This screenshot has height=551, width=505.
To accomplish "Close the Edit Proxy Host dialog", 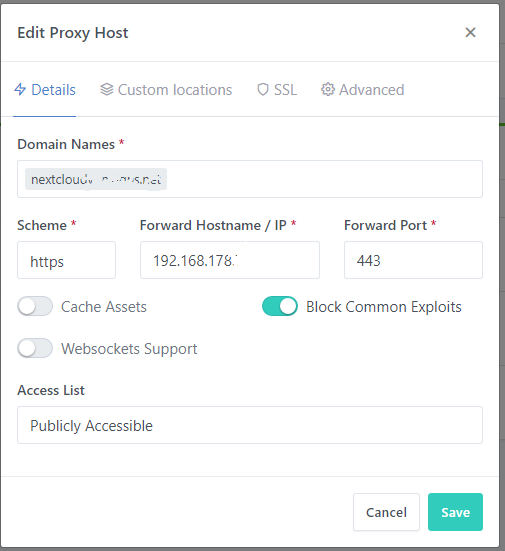I will (x=470, y=32).
